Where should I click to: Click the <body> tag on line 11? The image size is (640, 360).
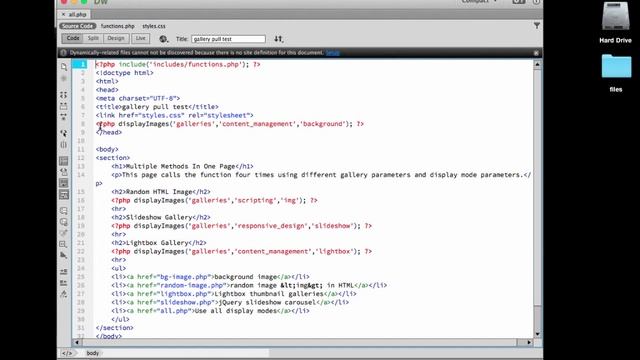click(107, 149)
